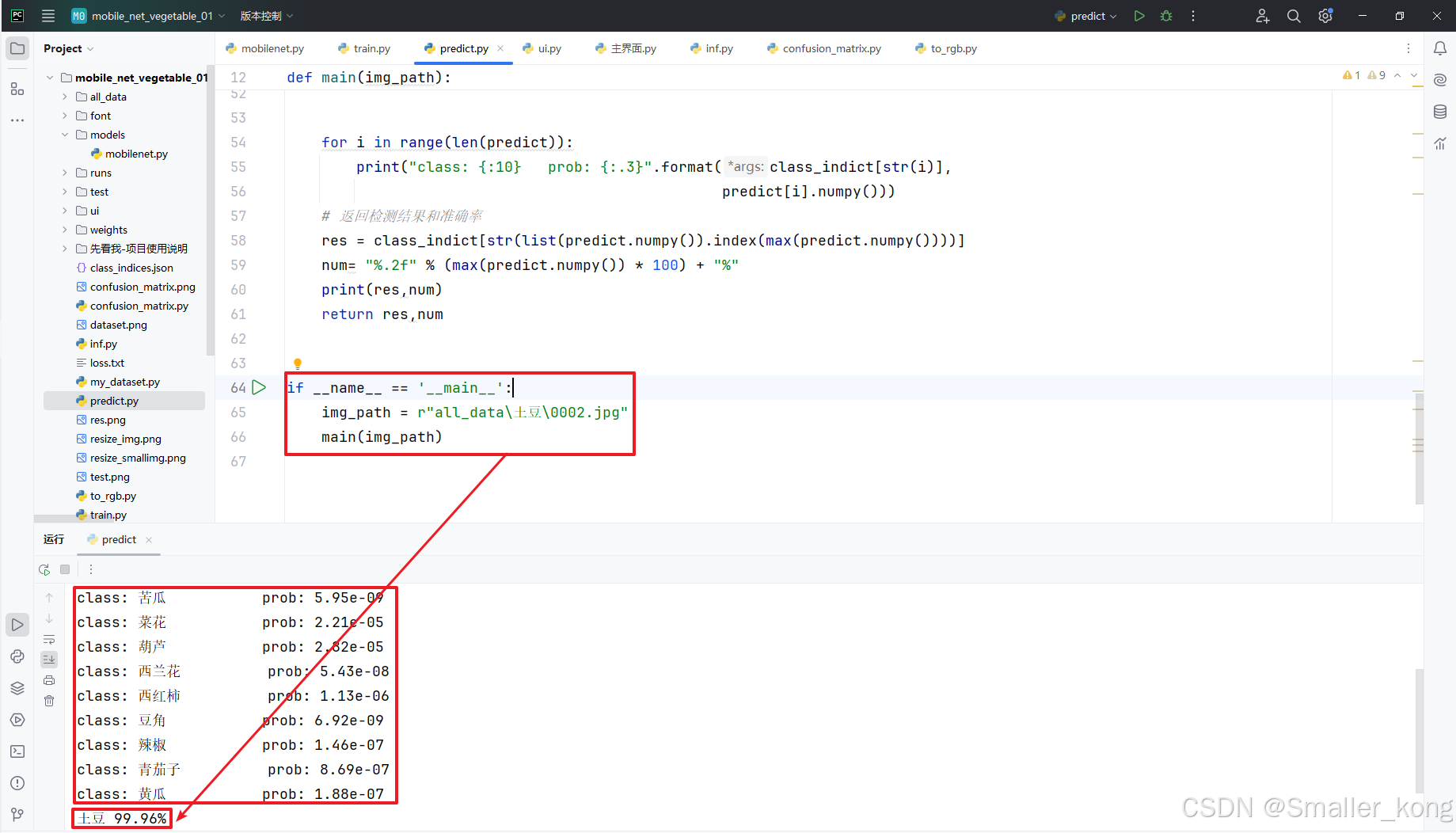Open the Git version control tool window
Image resolution: width=1456 pixels, height=833 pixels.
click(17, 814)
